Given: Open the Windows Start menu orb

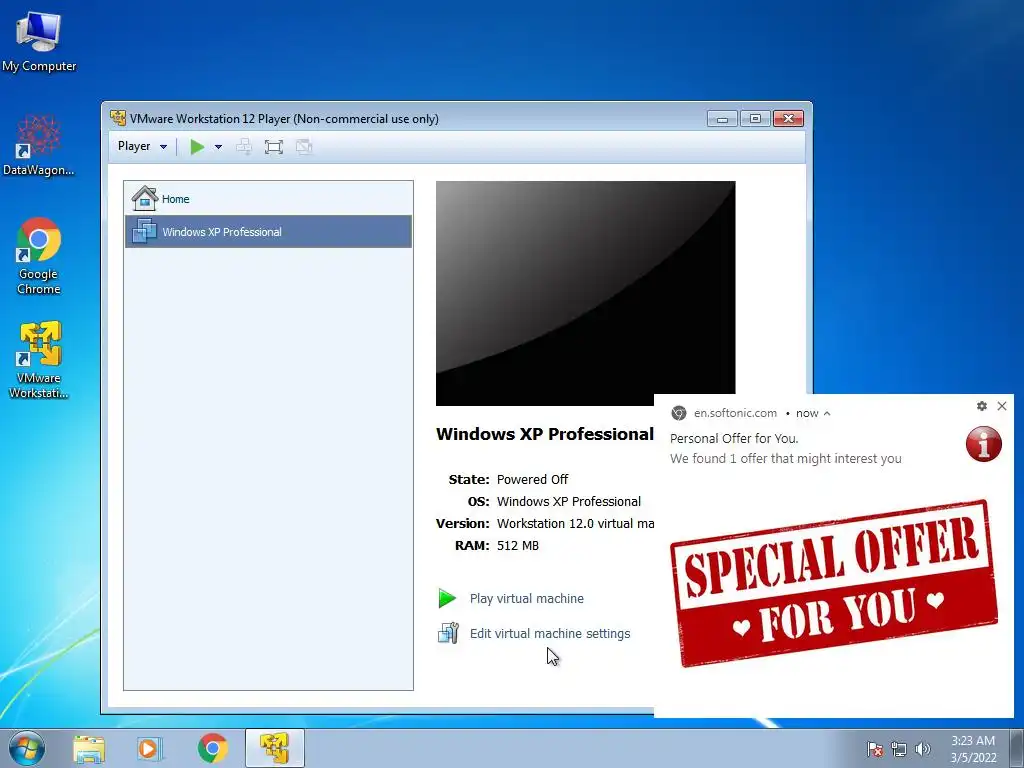Looking at the screenshot, I should click(26, 748).
